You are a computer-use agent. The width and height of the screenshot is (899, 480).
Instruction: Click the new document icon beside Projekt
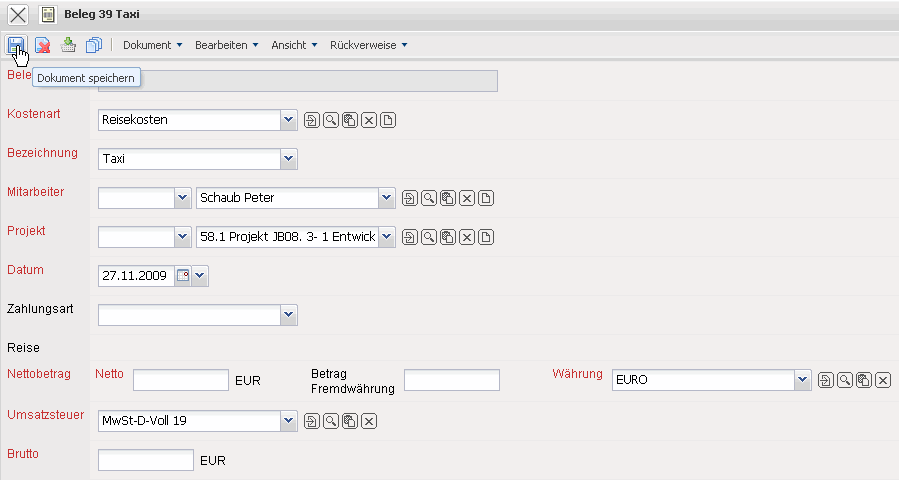pos(486,238)
